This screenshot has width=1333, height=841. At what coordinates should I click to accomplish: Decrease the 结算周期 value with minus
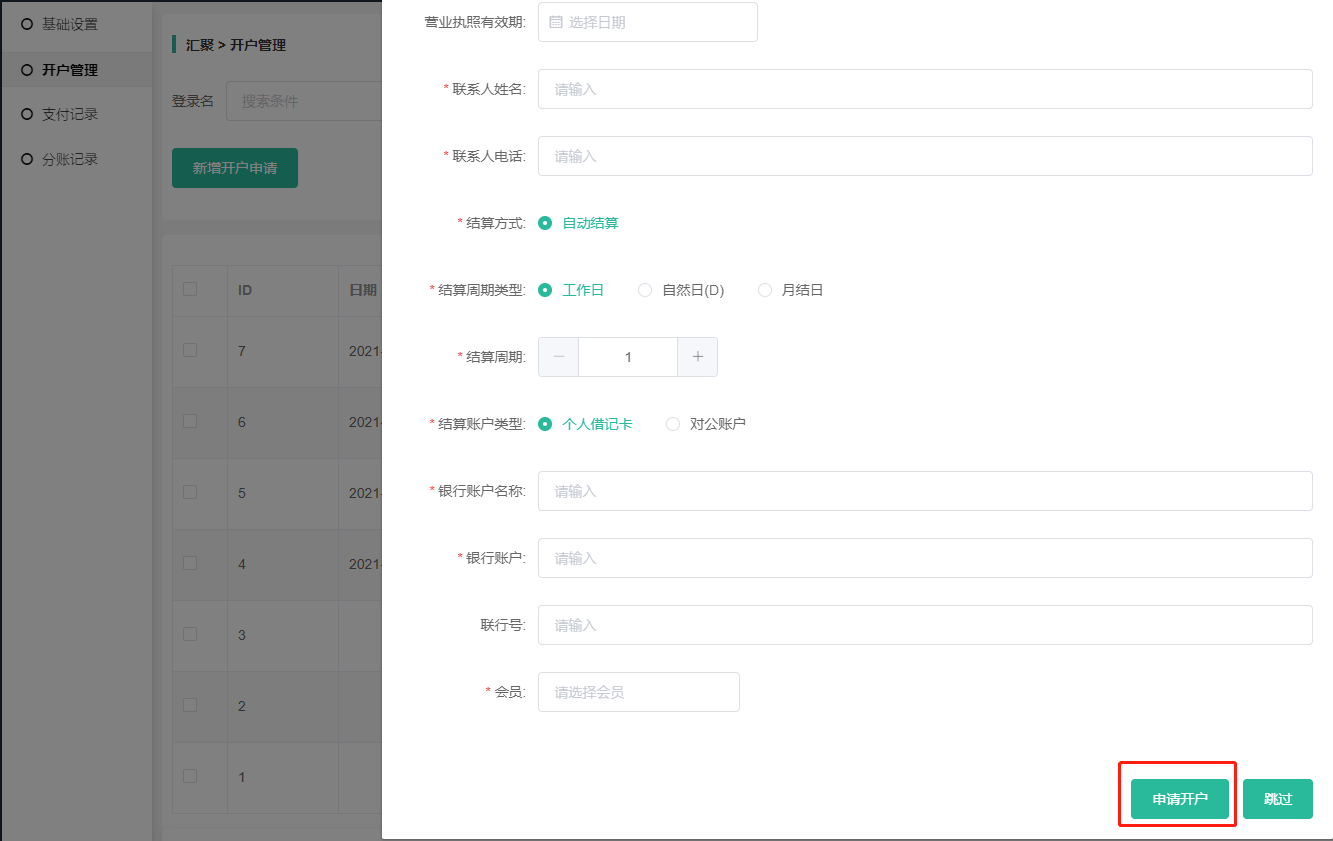tap(558, 357)
